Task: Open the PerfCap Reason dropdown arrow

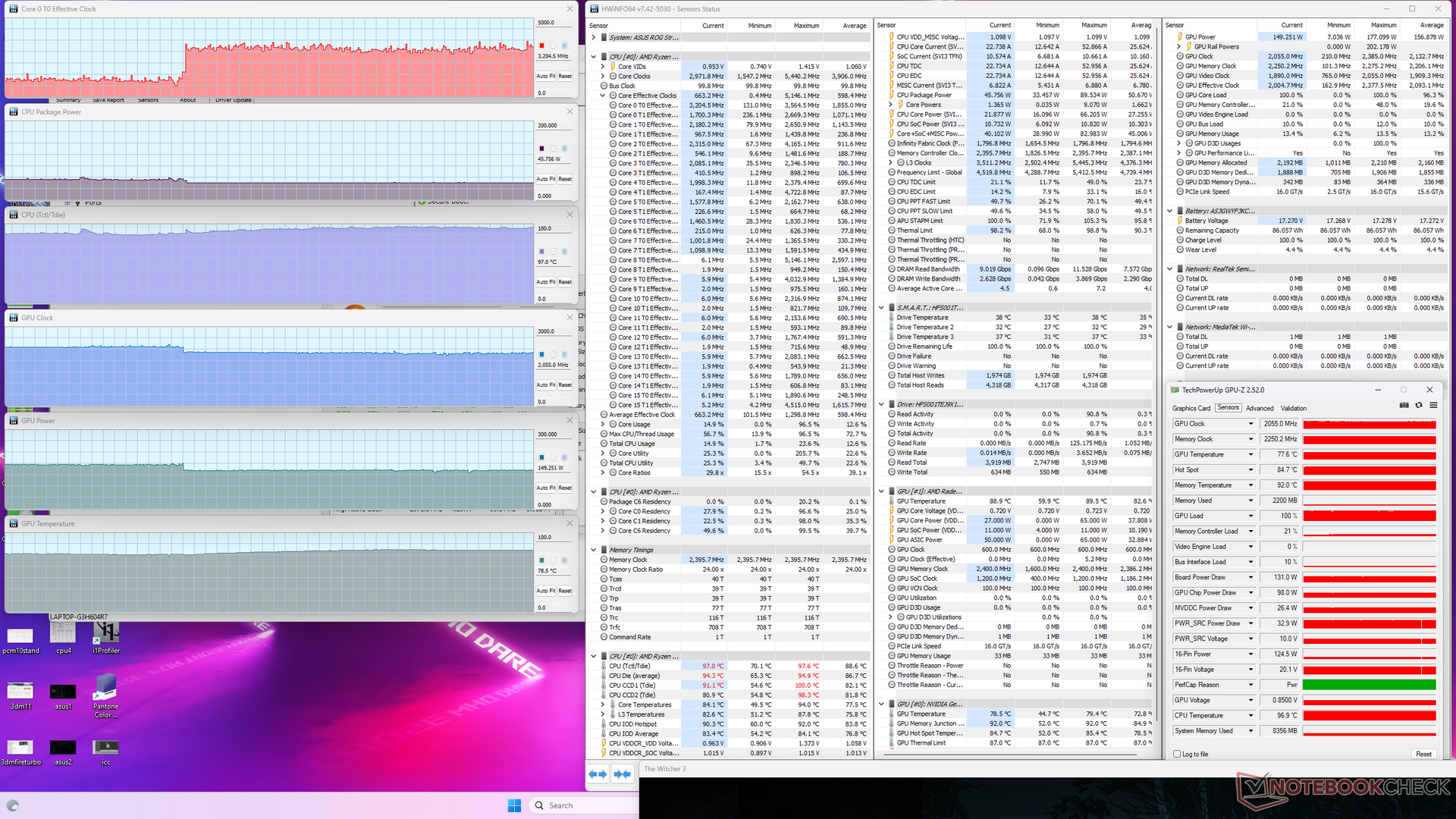Action: pos(1250,685)
